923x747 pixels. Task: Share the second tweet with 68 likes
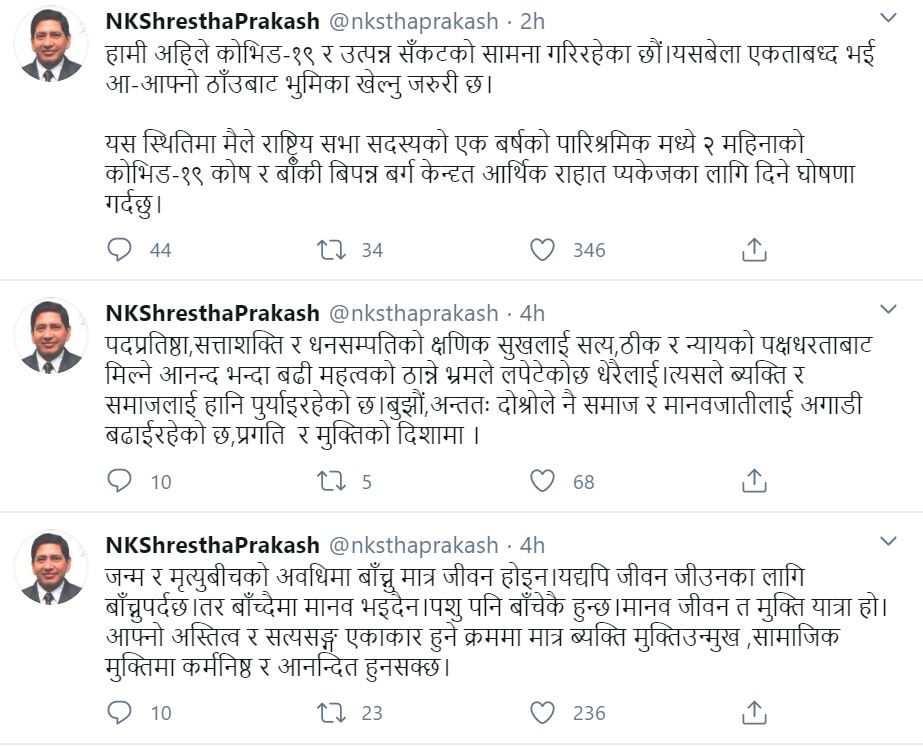pyautogui.click(x=754, y=482)
